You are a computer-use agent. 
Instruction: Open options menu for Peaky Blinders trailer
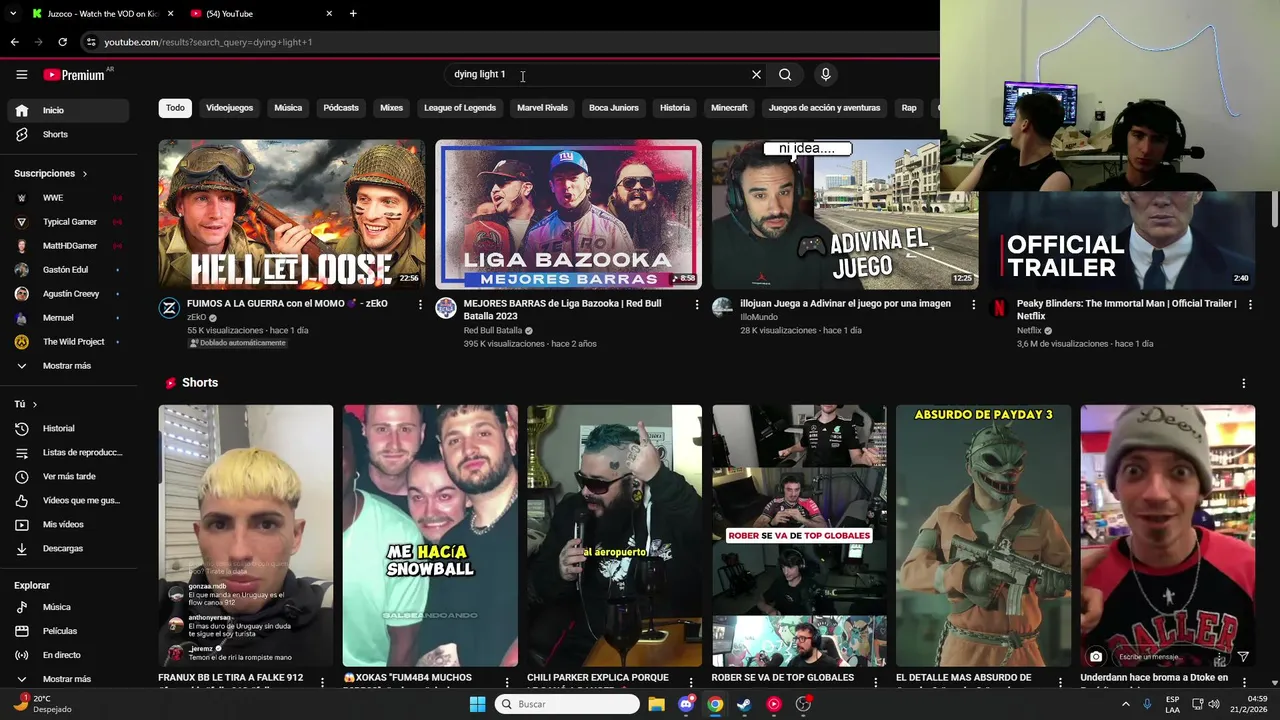point(1250,304)
